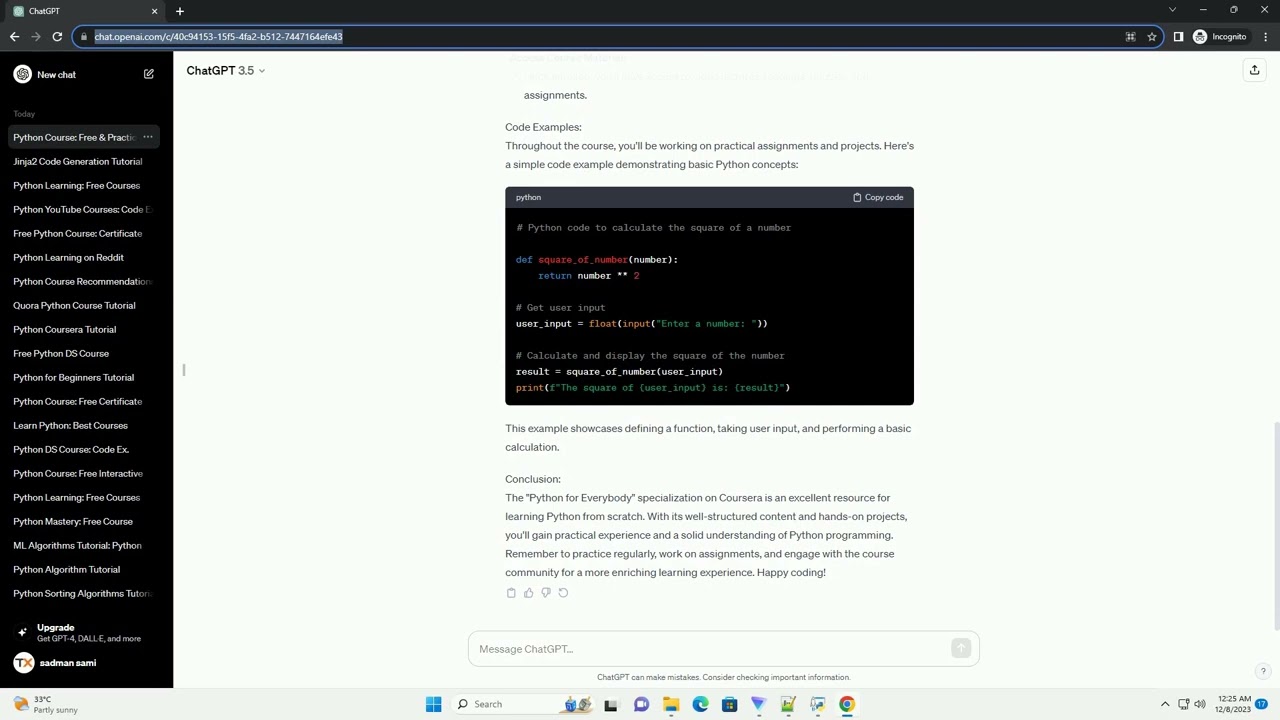Image resolution: width=1280 pixels, height=720 pixels.
Task: Go back with browser back arrow
Action: (14, 37)
